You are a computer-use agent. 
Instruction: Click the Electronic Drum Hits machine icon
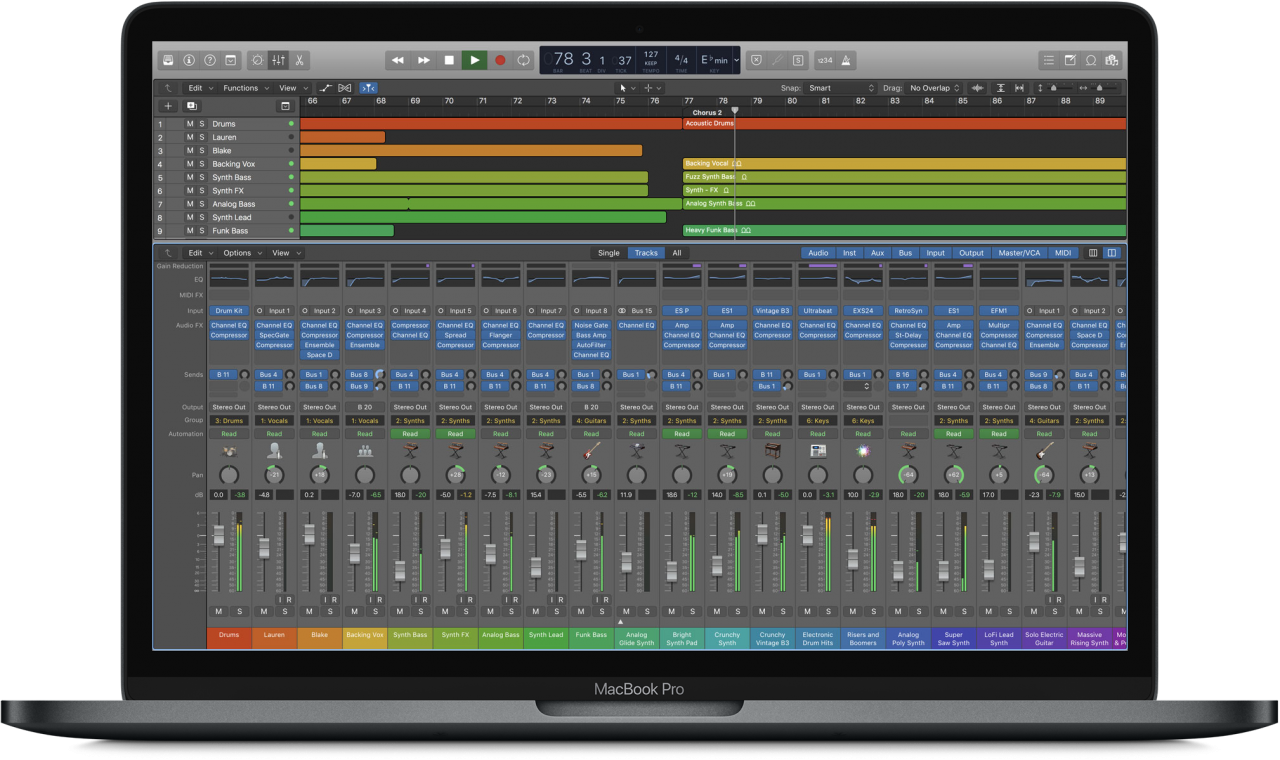click(817, 452)
